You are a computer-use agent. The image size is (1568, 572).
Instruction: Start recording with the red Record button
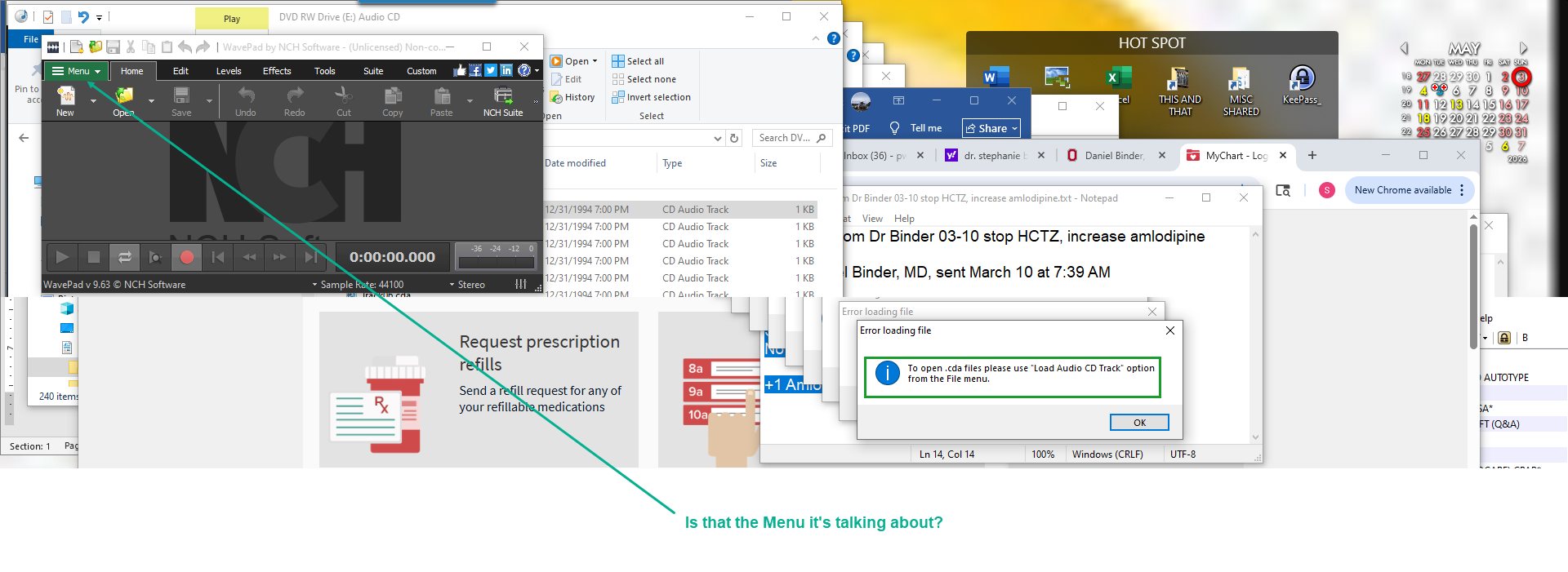(x=187, y=257)
